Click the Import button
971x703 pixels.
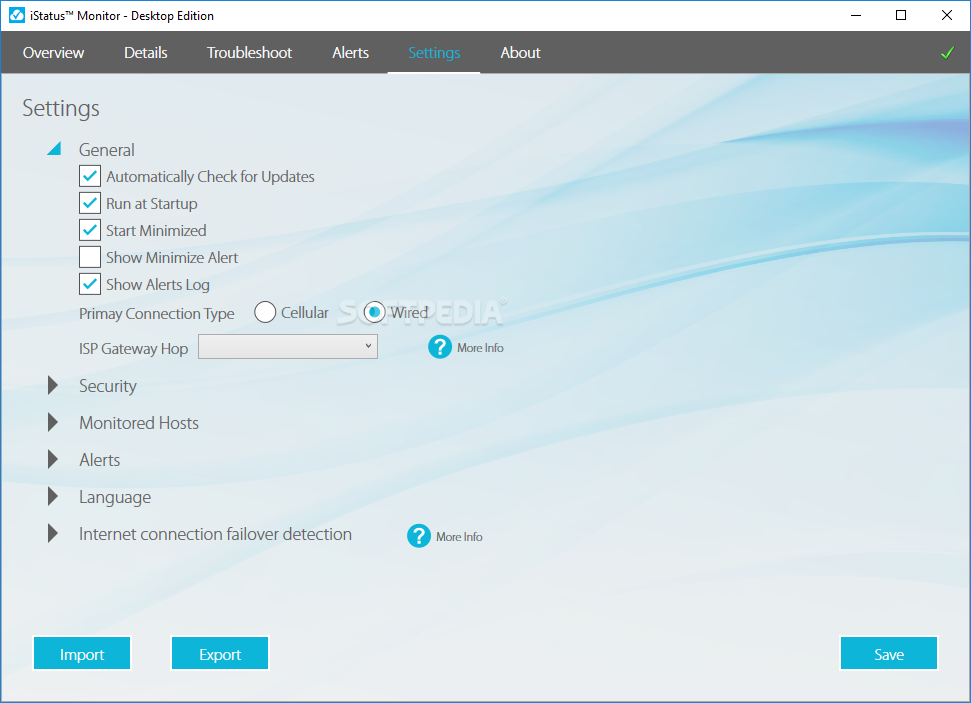pyautogui.click(x=82, y=653)
